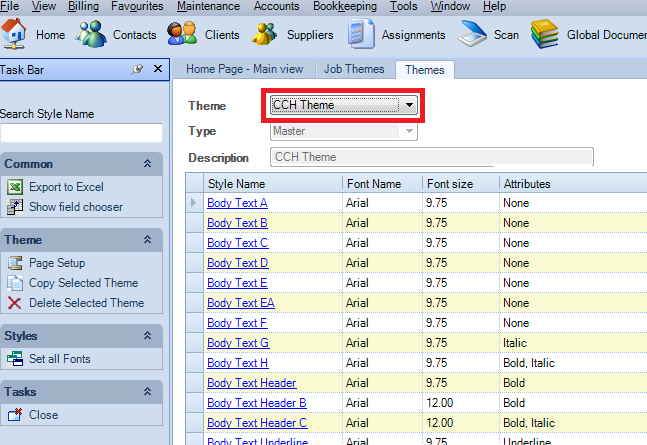
Task: Open the Clients icon
Action: [182, 34]
